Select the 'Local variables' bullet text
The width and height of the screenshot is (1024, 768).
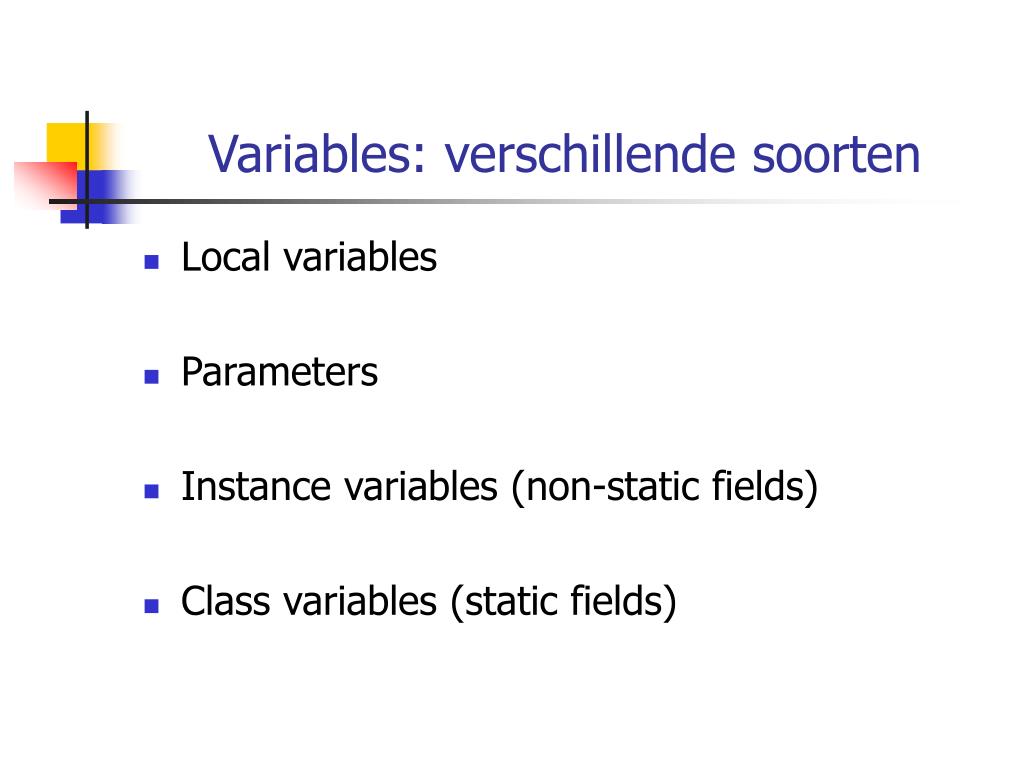point(309,257)
